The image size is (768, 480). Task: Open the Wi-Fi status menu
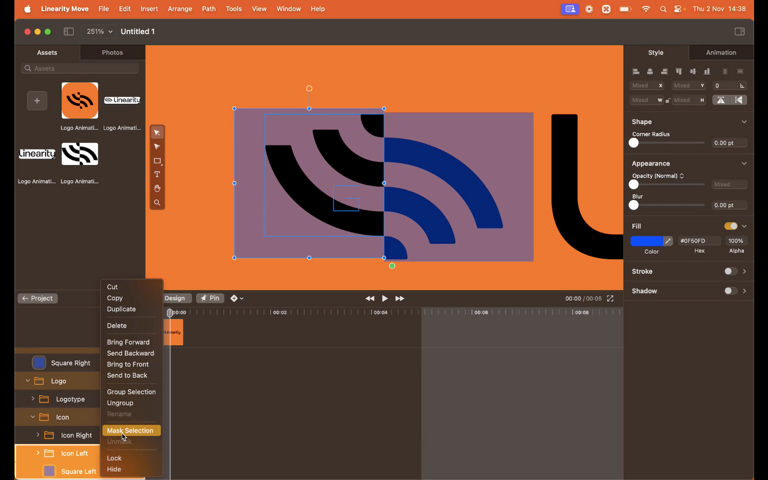[646, 9]
